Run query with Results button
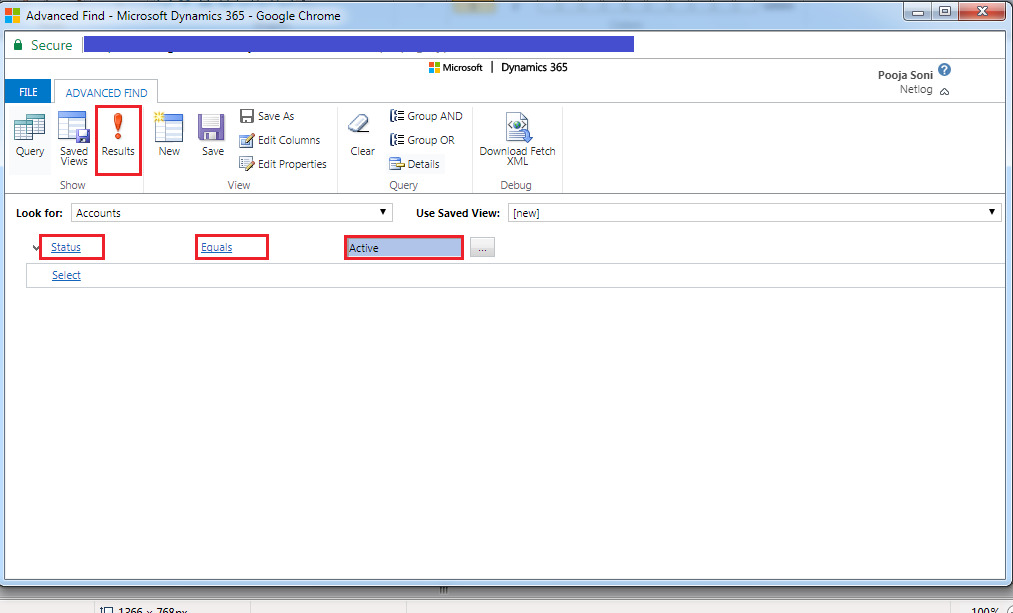This screenshot has width=1013, height=613. tap(118, 136)
